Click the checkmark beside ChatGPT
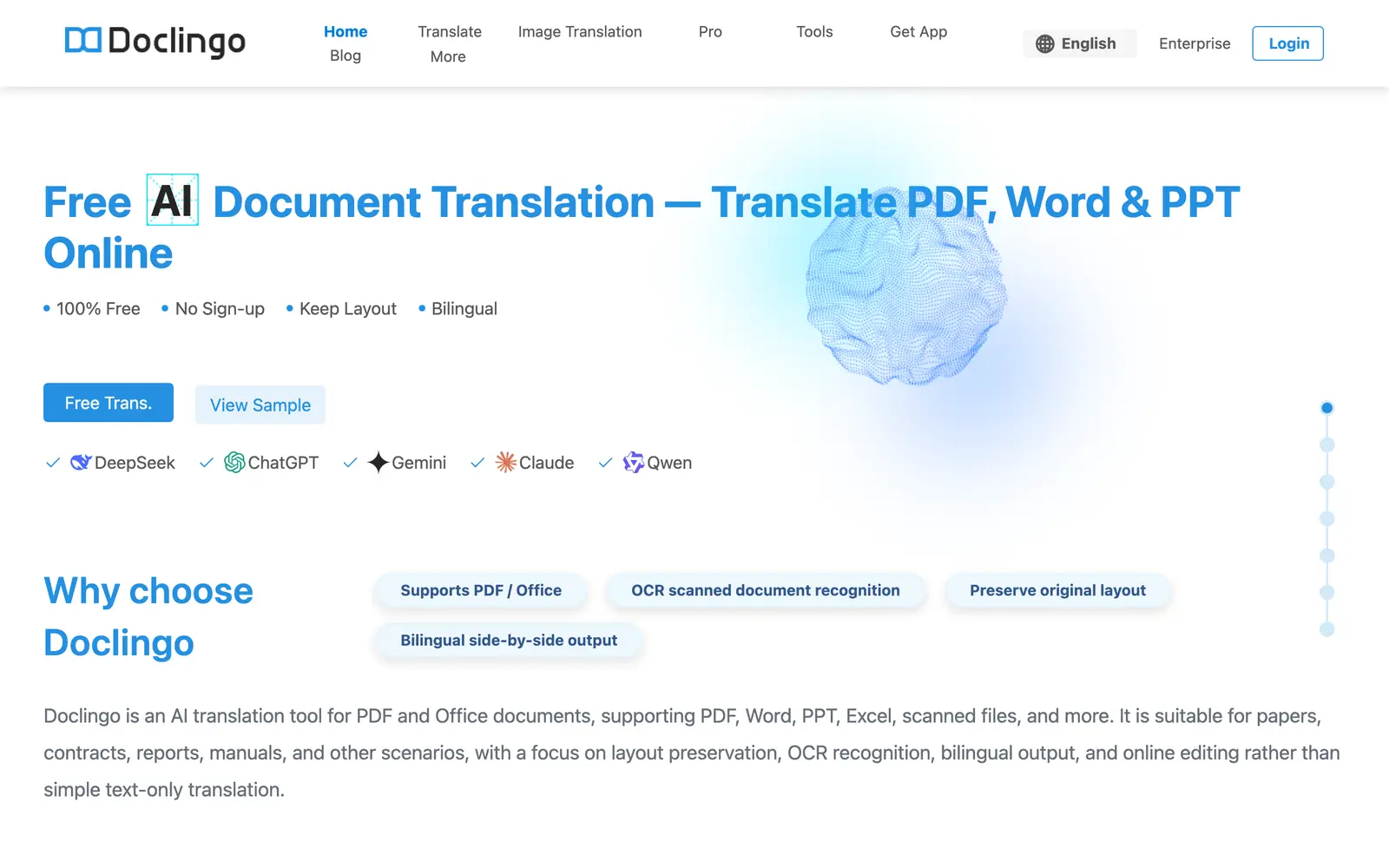This screenshot has width=1389, height=868. 207,463
